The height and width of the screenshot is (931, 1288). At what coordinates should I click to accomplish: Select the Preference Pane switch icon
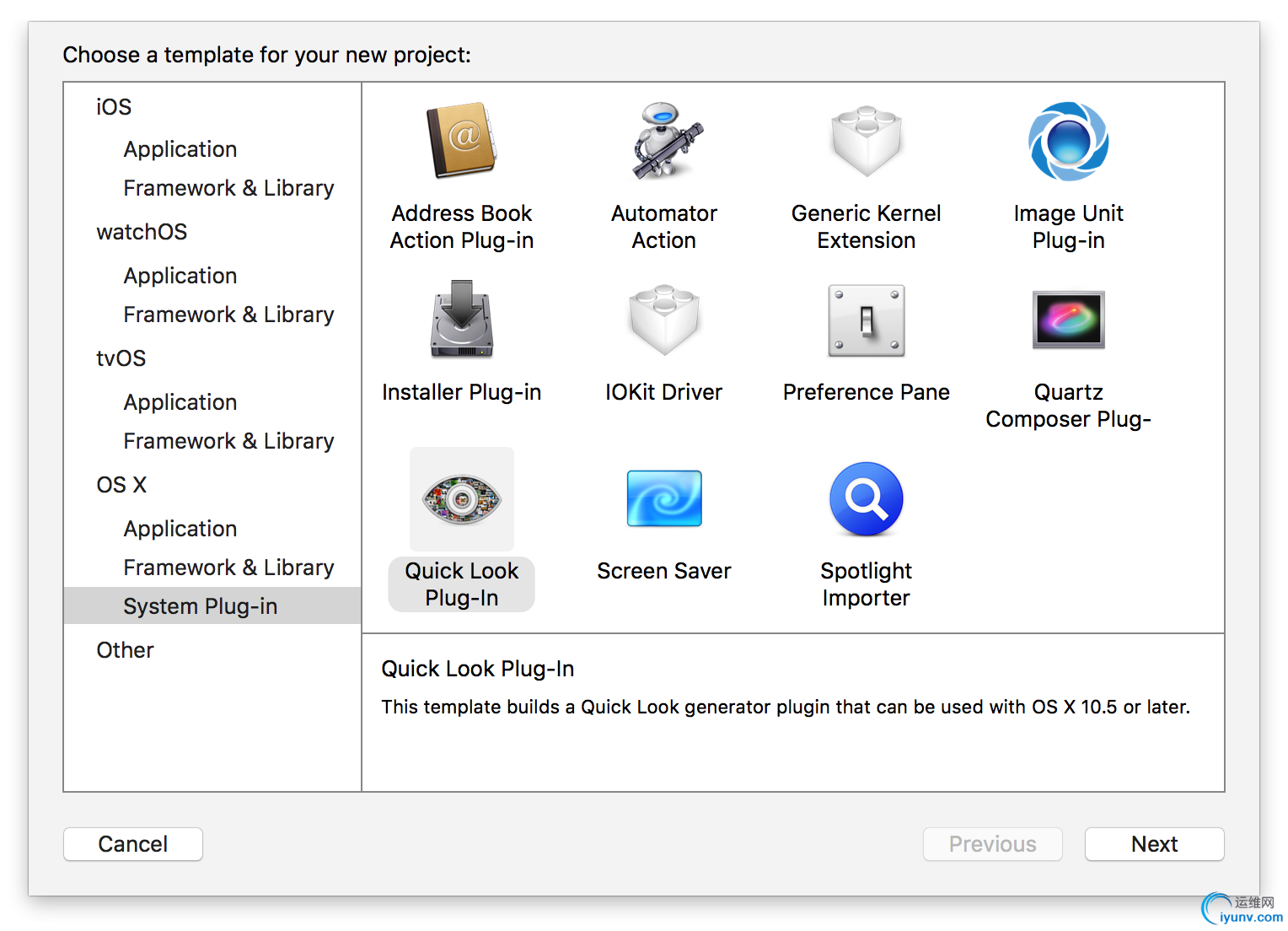[x=867, y=320]
